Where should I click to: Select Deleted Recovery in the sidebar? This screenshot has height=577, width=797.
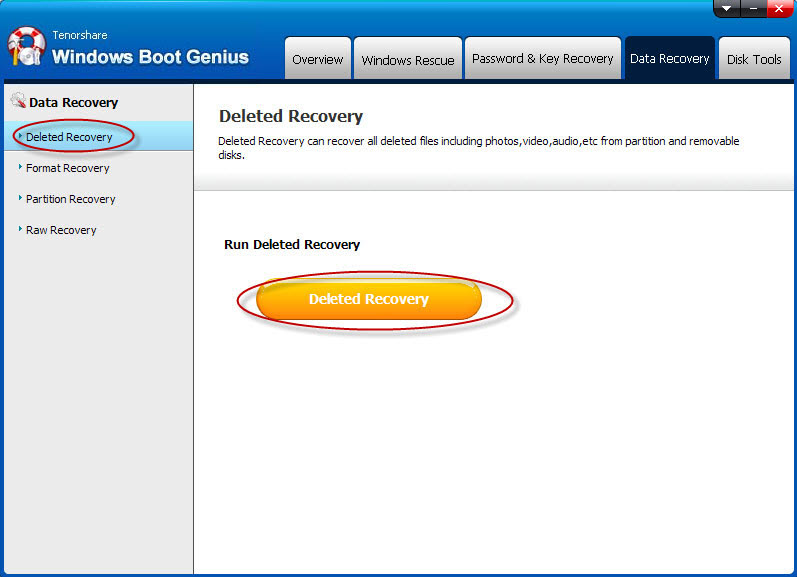click(x=69, y=137)
